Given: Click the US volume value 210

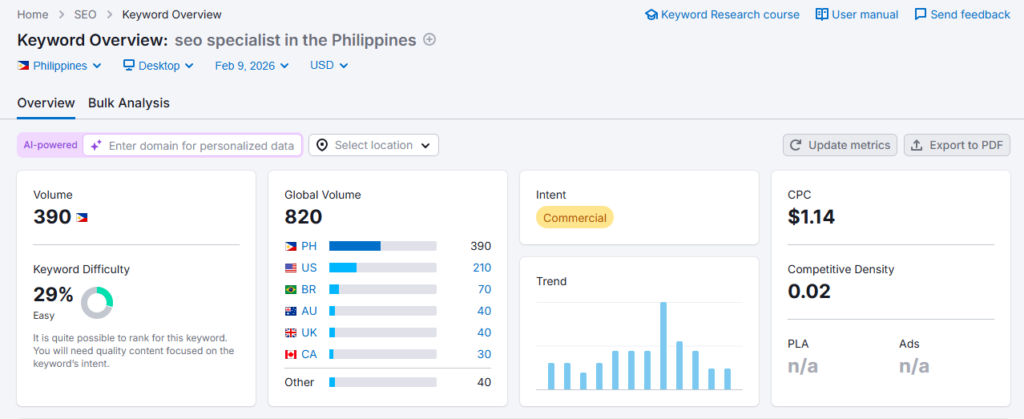Looking at the screenshot, I should [x=481, y=268].
